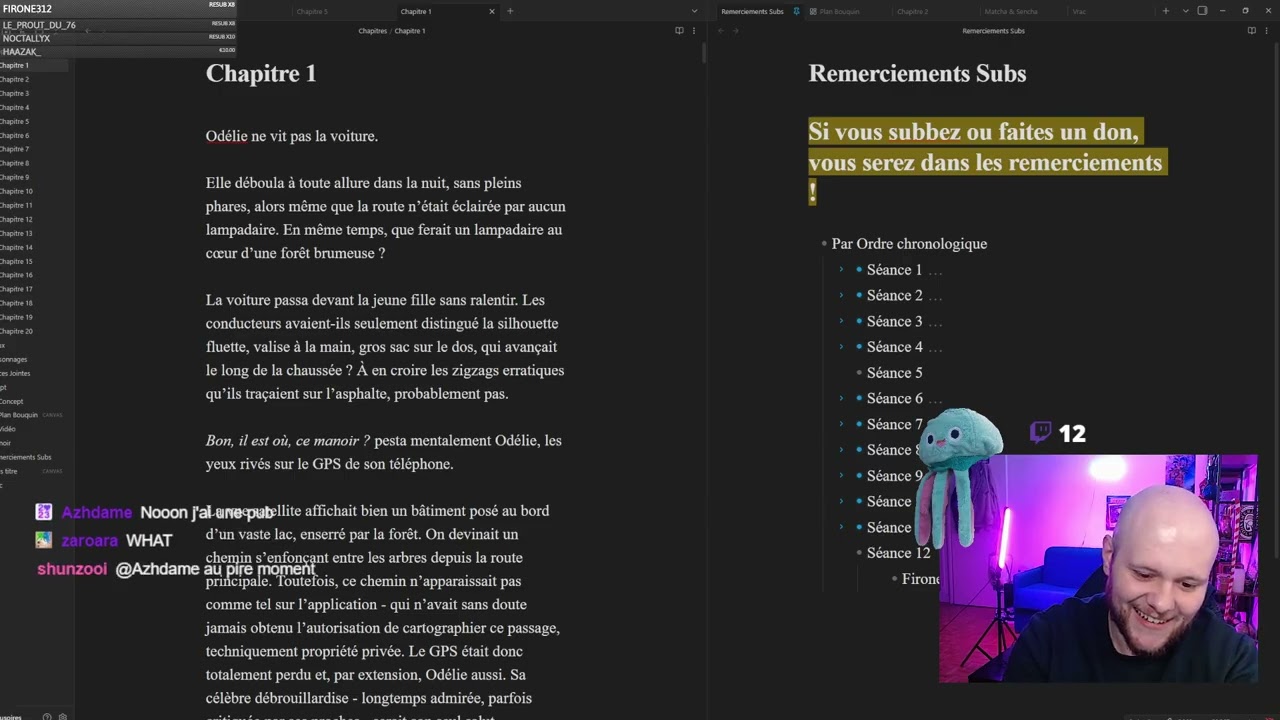
Task: Click the left pane scrollbar
Action: 704,55
